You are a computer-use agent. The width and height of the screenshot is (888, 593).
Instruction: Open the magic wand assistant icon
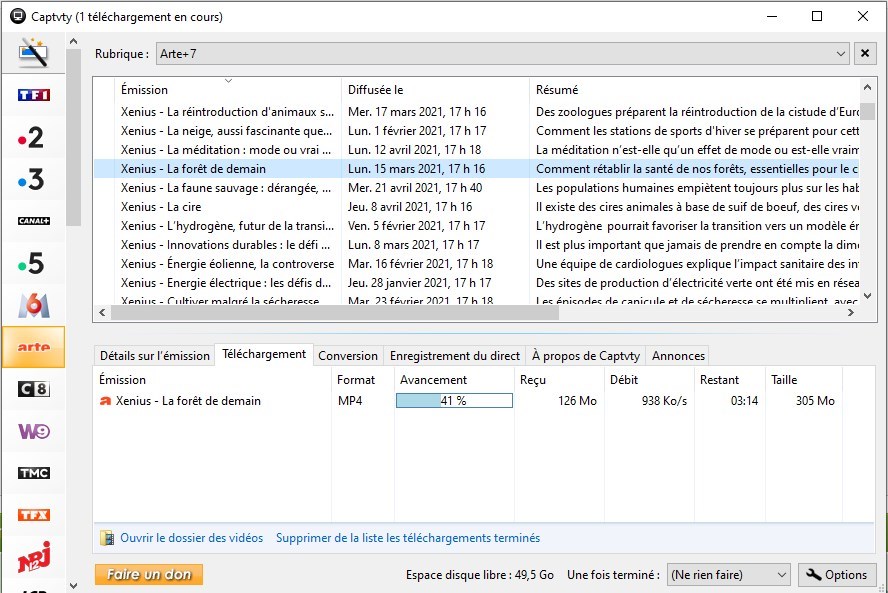33,53
